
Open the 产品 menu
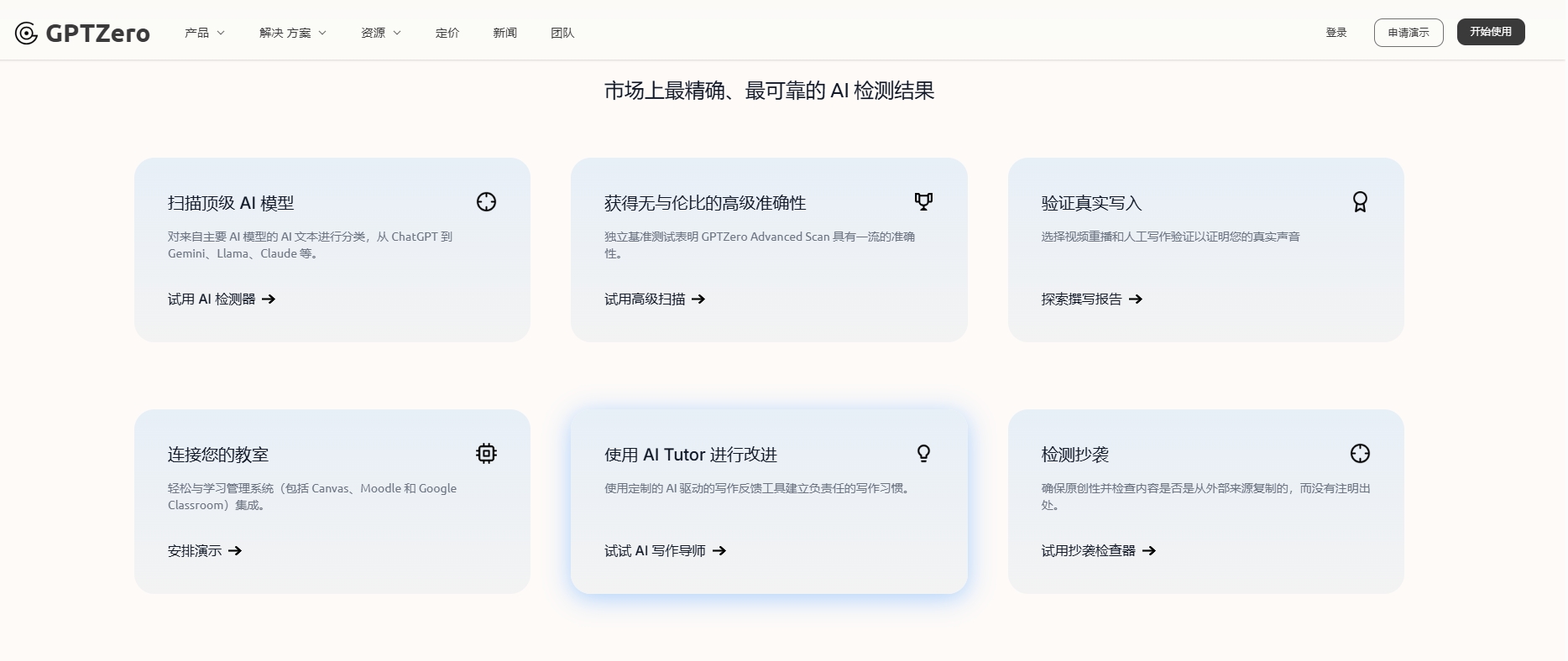[x=205, y=33]
